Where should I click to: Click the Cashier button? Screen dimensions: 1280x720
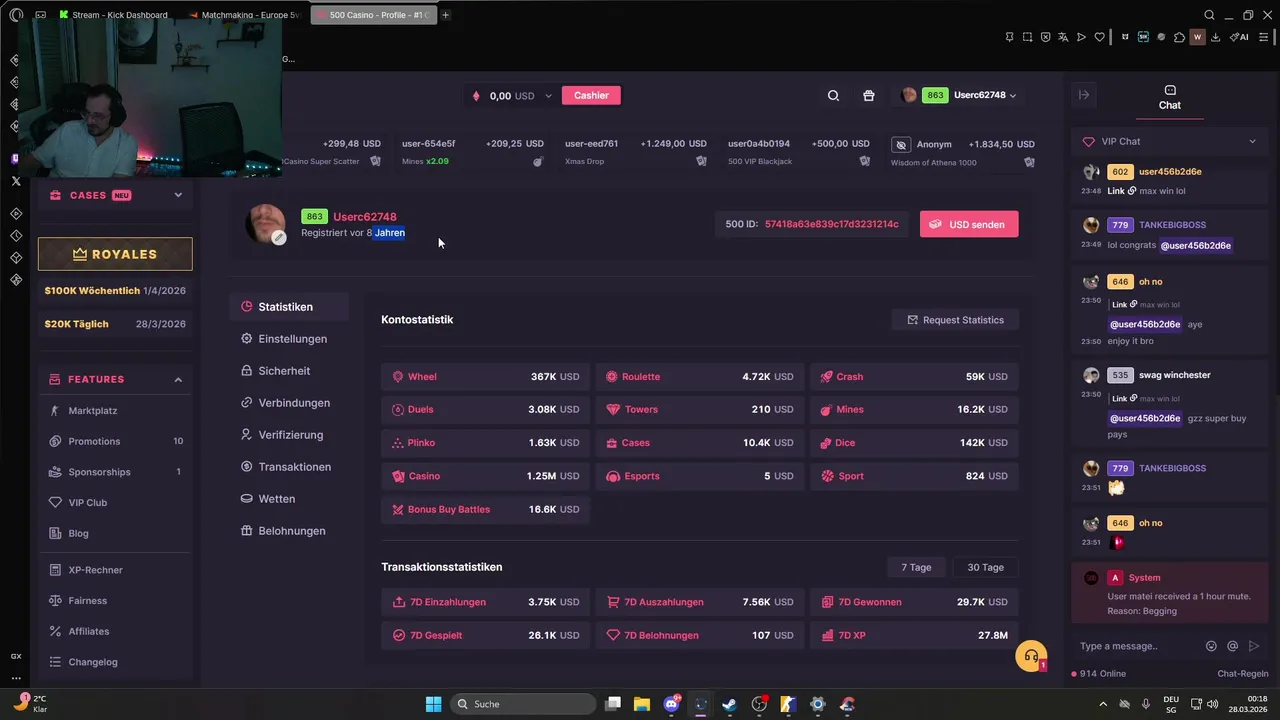coord(591,95)
